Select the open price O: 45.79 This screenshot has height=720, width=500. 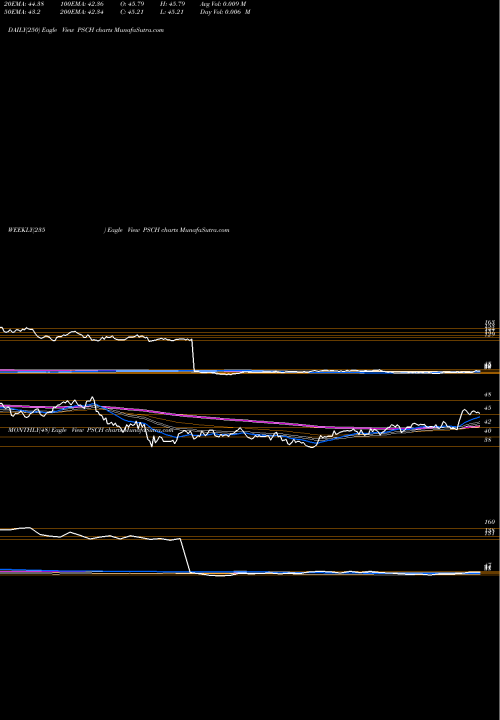133,4
